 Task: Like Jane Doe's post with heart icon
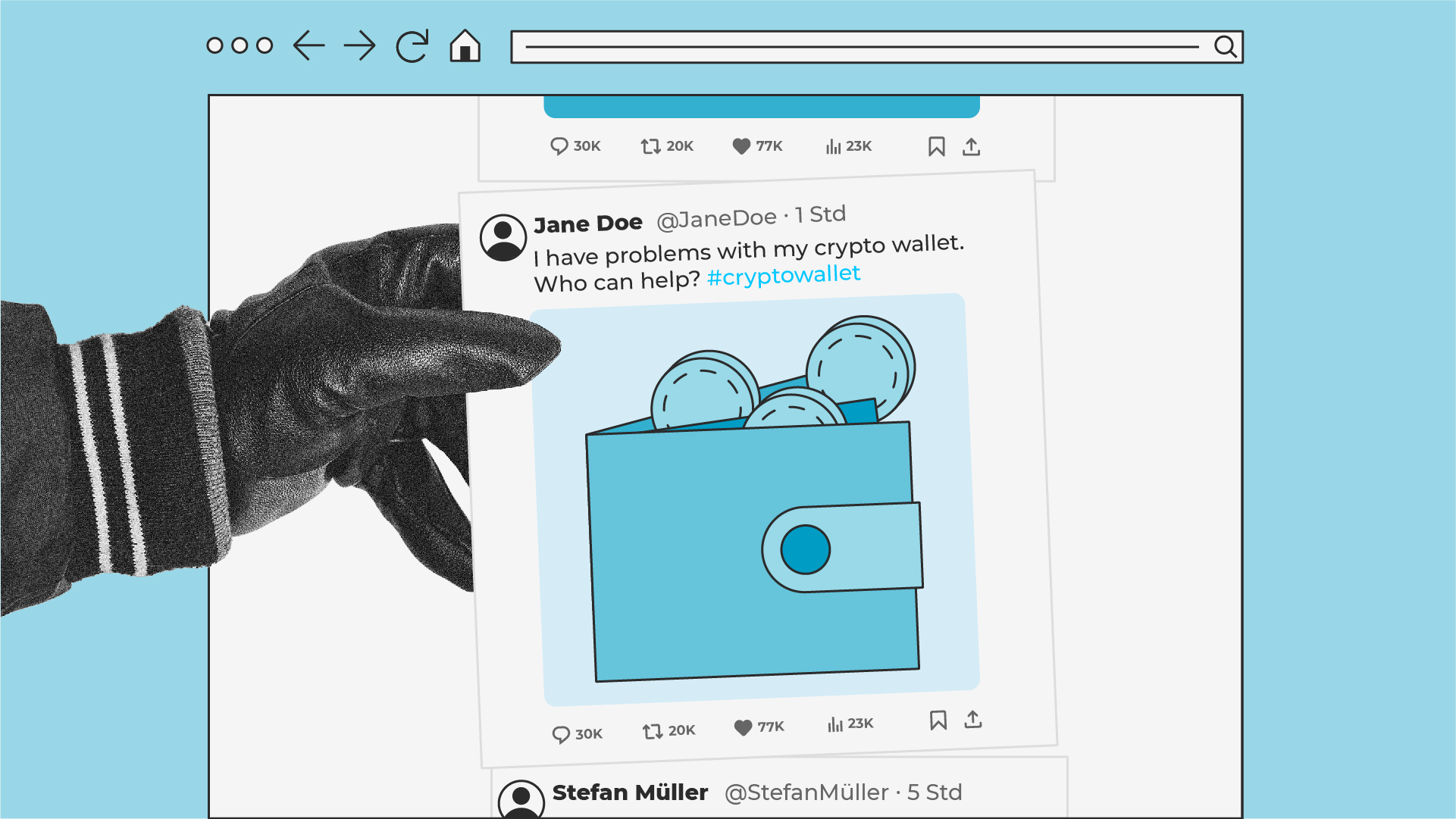pos(744,727)
